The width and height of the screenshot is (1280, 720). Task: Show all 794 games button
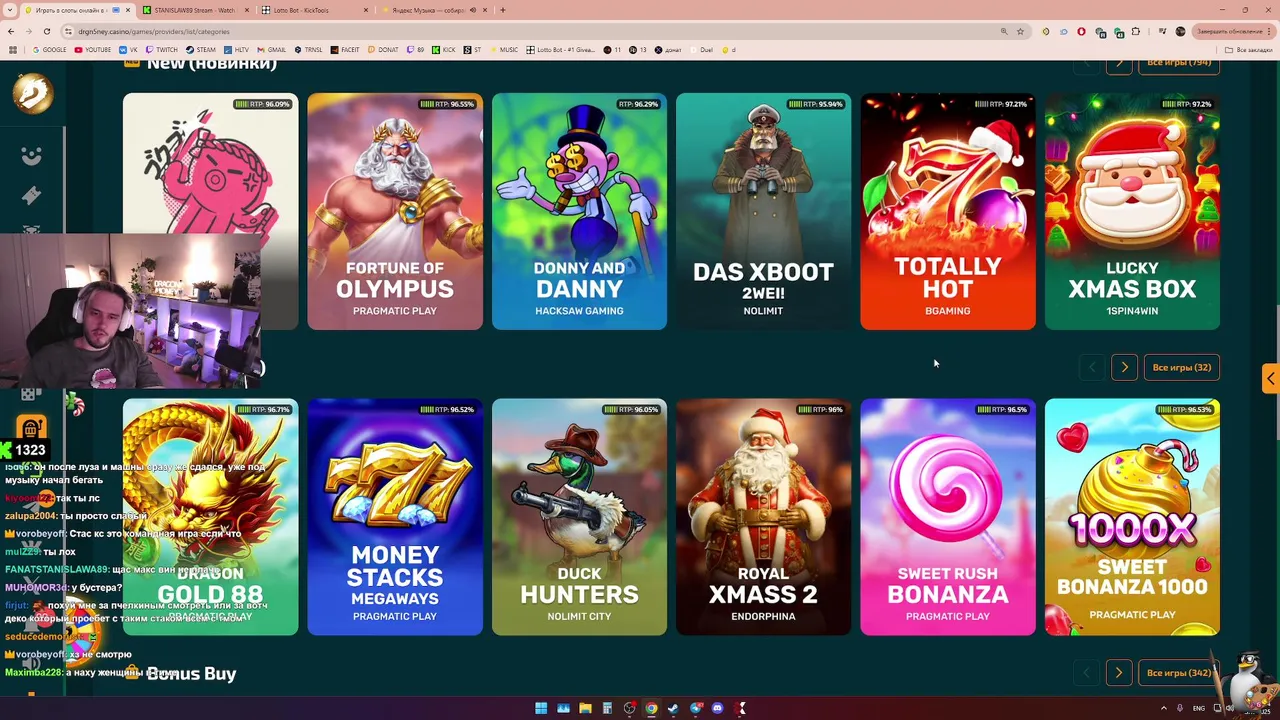tap(1179, 64)
